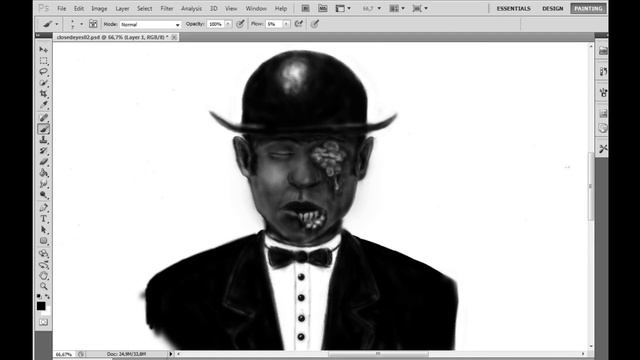The width and height of the screenshot is (640, 360).
Task: Open the Swatches grid panel icon
Action: pyautogui.click(x=603, y=113)
